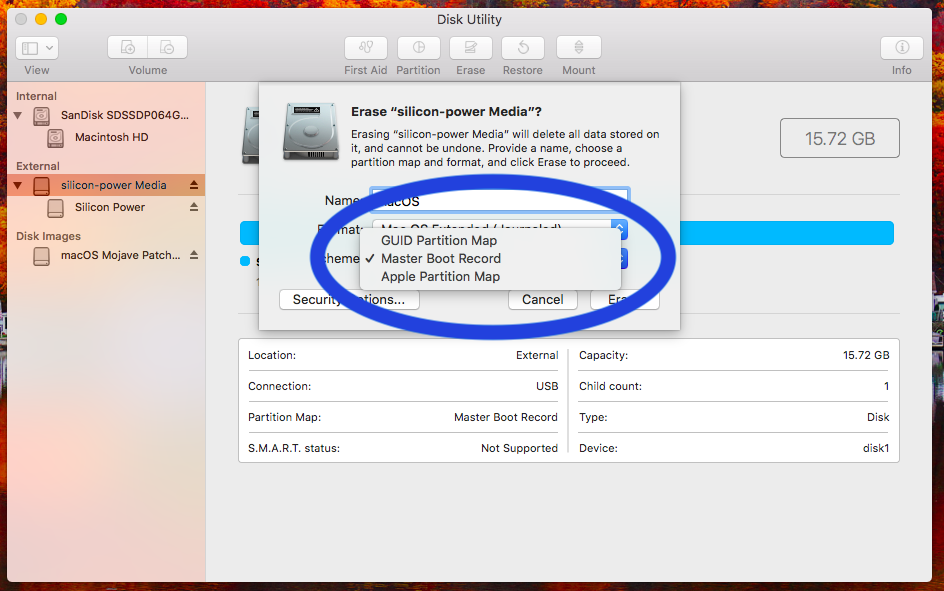Screen dimensions: 944x591
Task: Click the Macintosh HD drive icon
Action: (x=55, y=138)
